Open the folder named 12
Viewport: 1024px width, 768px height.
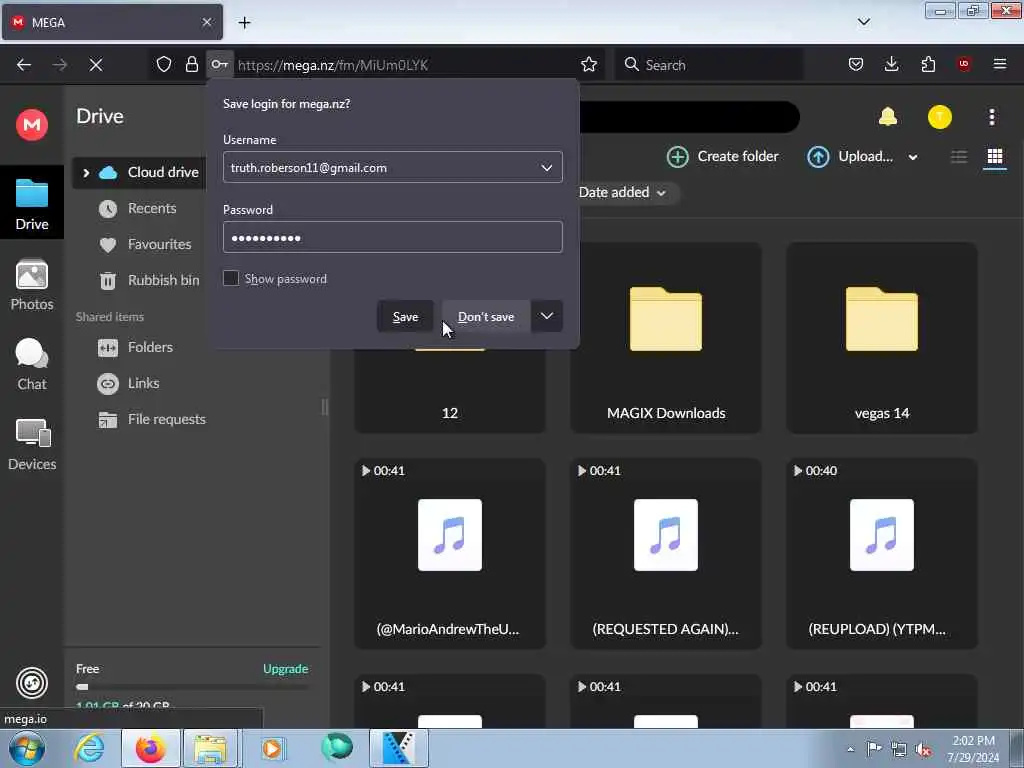point(450,391)
